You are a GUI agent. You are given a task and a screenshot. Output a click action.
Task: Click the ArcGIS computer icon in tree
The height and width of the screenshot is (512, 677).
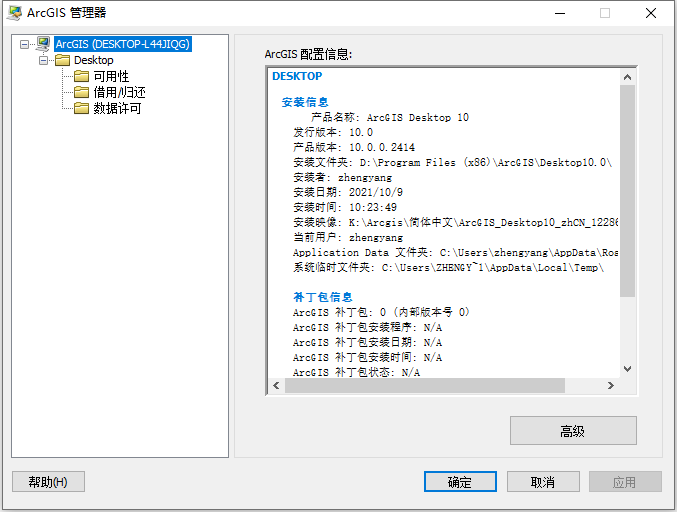click(x=43, y=44)
